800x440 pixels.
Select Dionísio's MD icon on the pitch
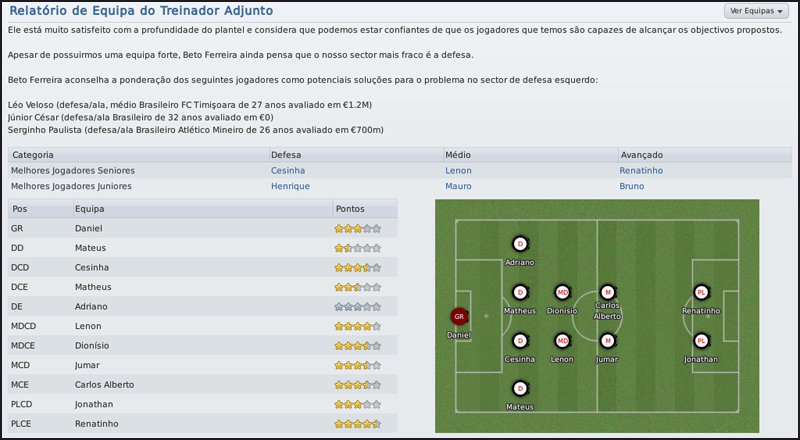pyautogui.click(x=562, y=292)
